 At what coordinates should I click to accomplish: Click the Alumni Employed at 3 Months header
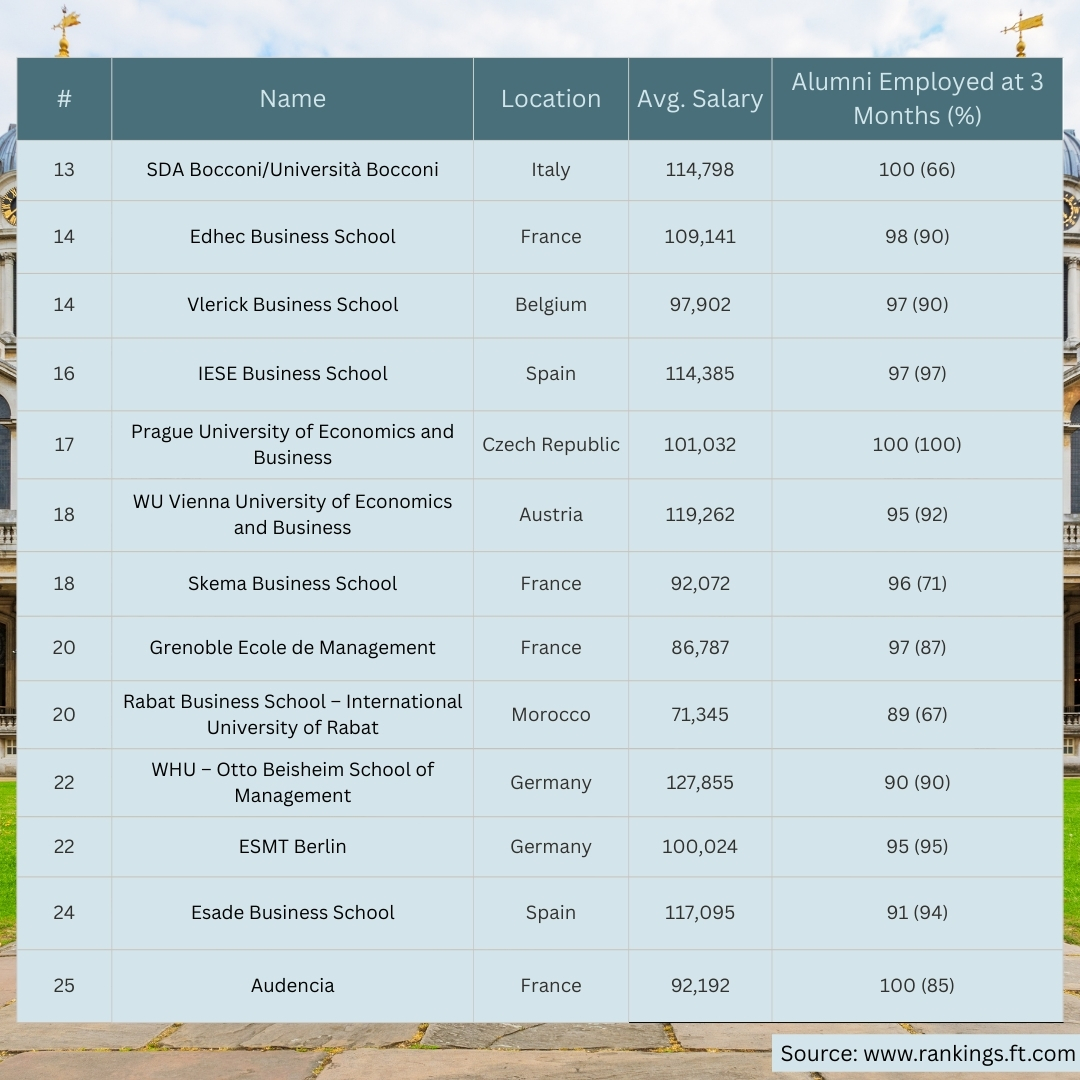(917, 98)
